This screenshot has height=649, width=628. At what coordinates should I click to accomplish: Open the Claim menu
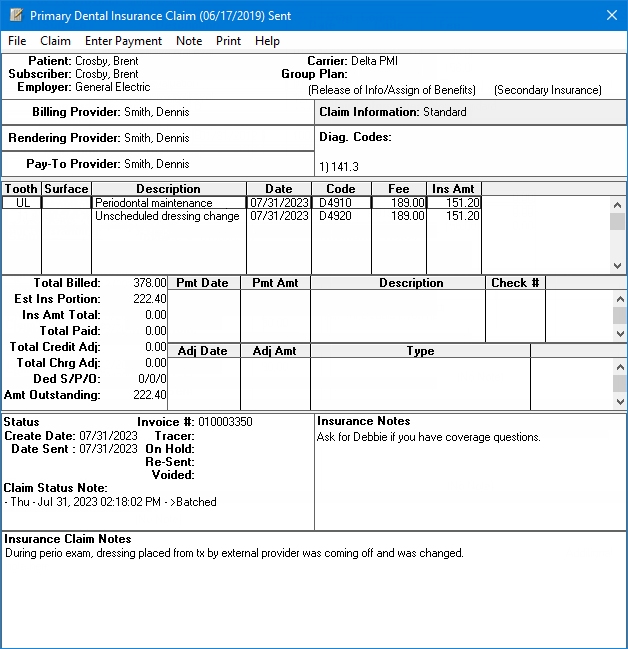pyautogui.click(x=55, y=41)
